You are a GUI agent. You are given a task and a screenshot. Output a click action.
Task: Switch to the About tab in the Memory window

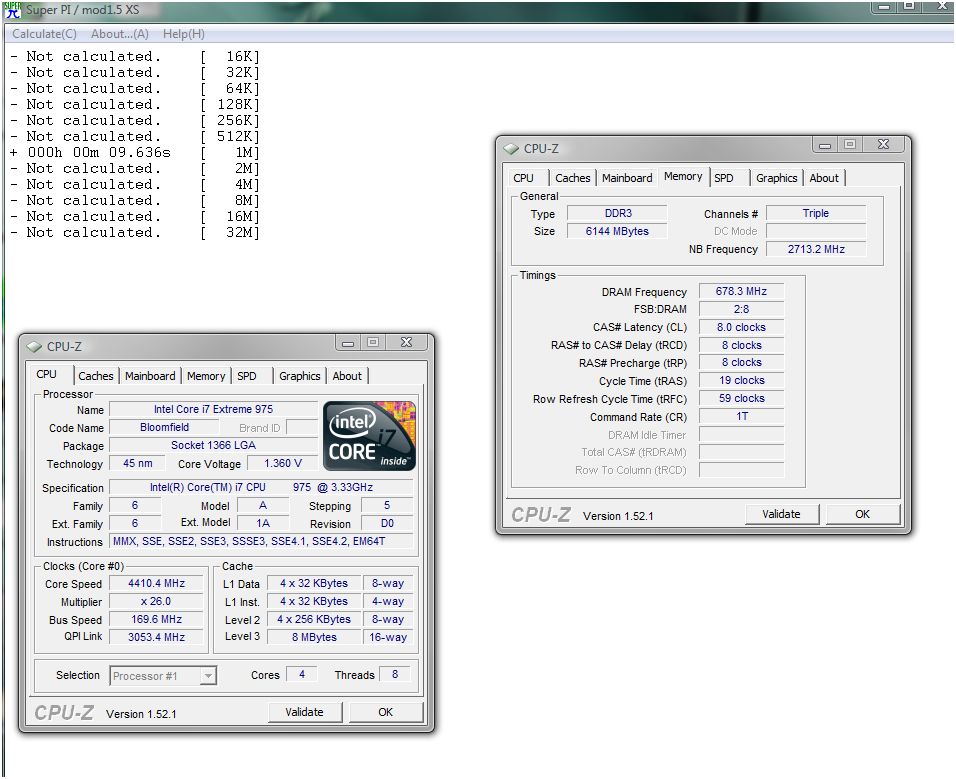click(x=824, y=178)
